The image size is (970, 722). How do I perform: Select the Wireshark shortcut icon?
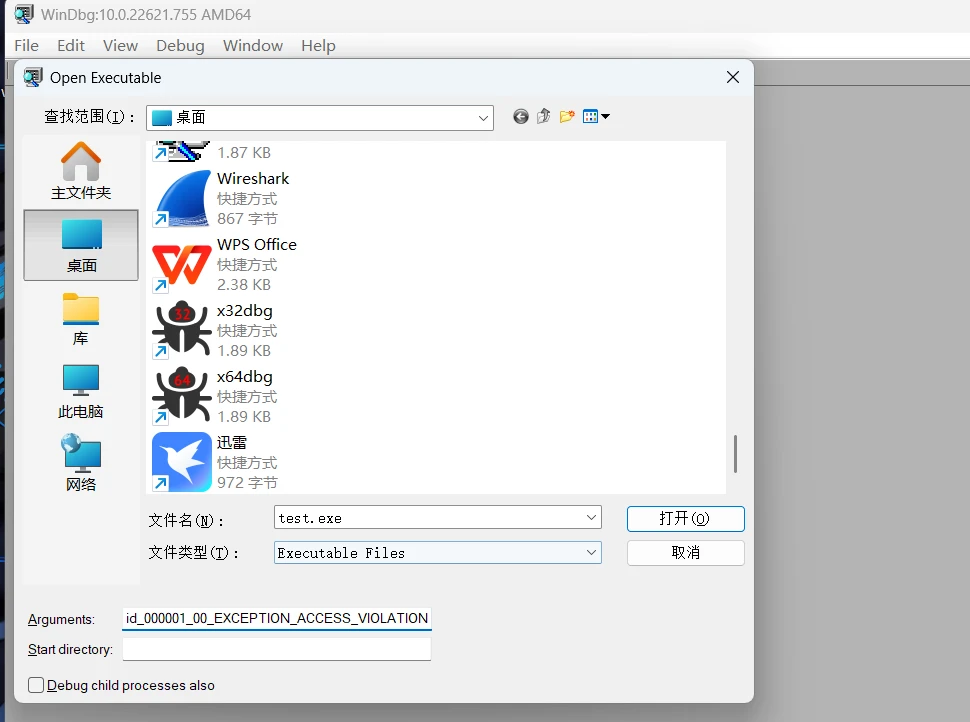click(x=181, y=199)
